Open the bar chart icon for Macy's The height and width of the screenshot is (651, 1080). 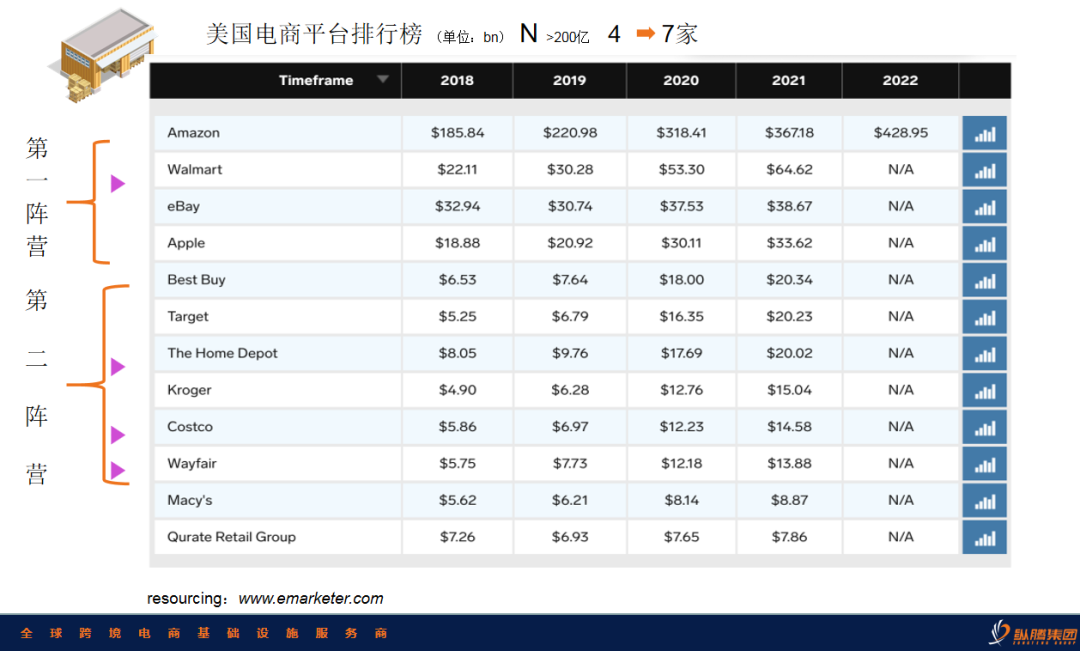coord(984,500)
